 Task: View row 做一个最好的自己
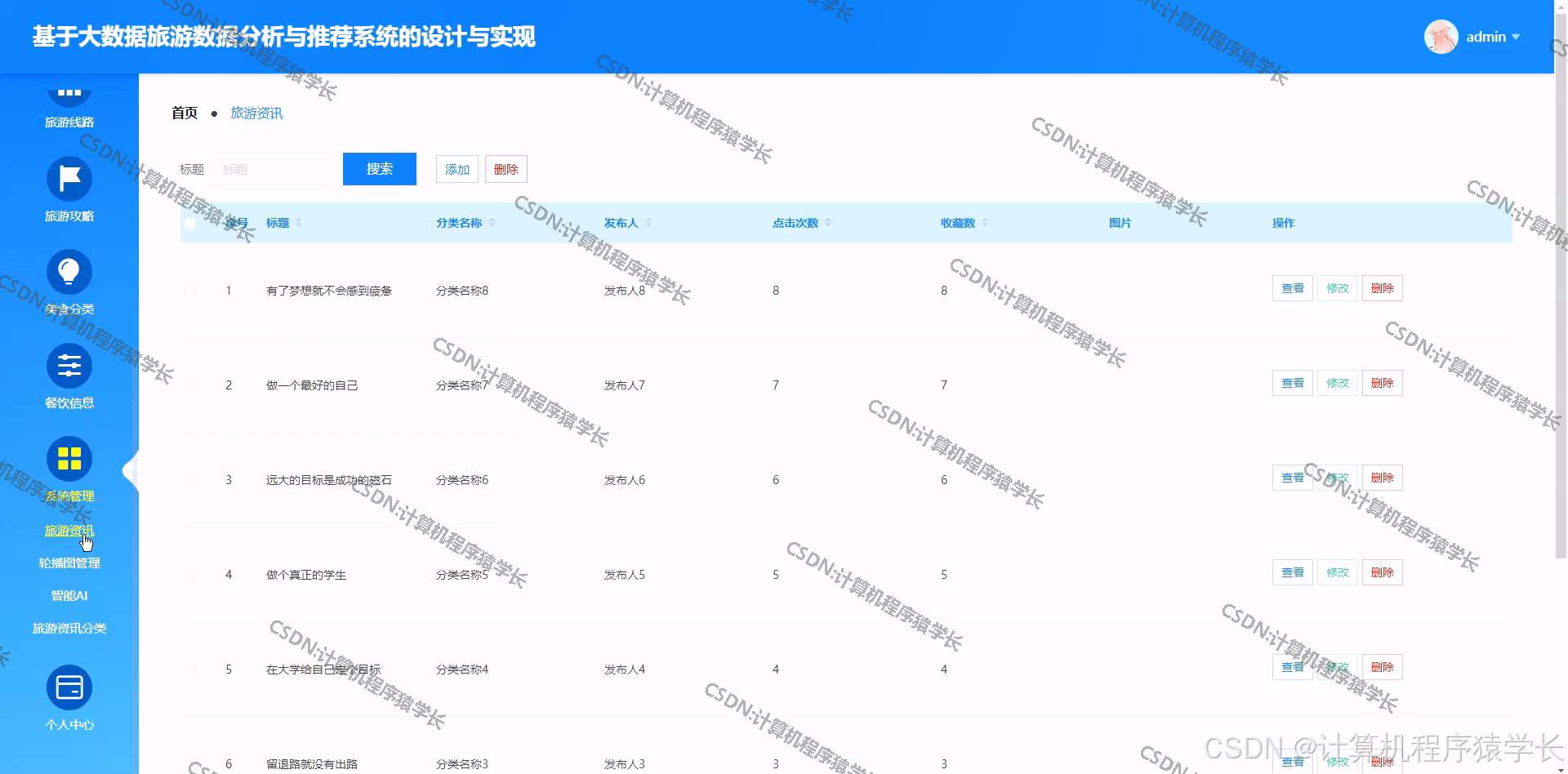(1293, 383)
